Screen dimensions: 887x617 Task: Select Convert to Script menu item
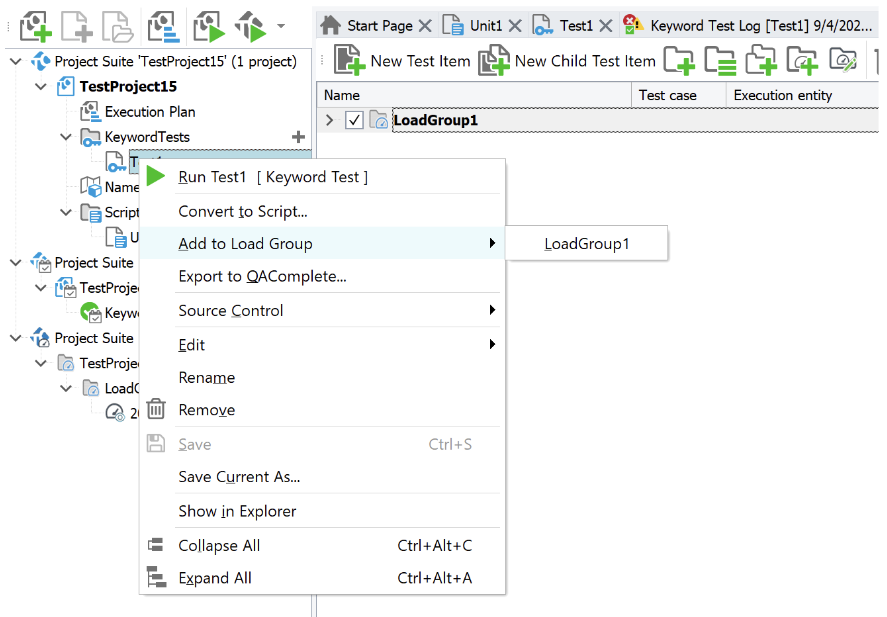(x=242, y=211)
